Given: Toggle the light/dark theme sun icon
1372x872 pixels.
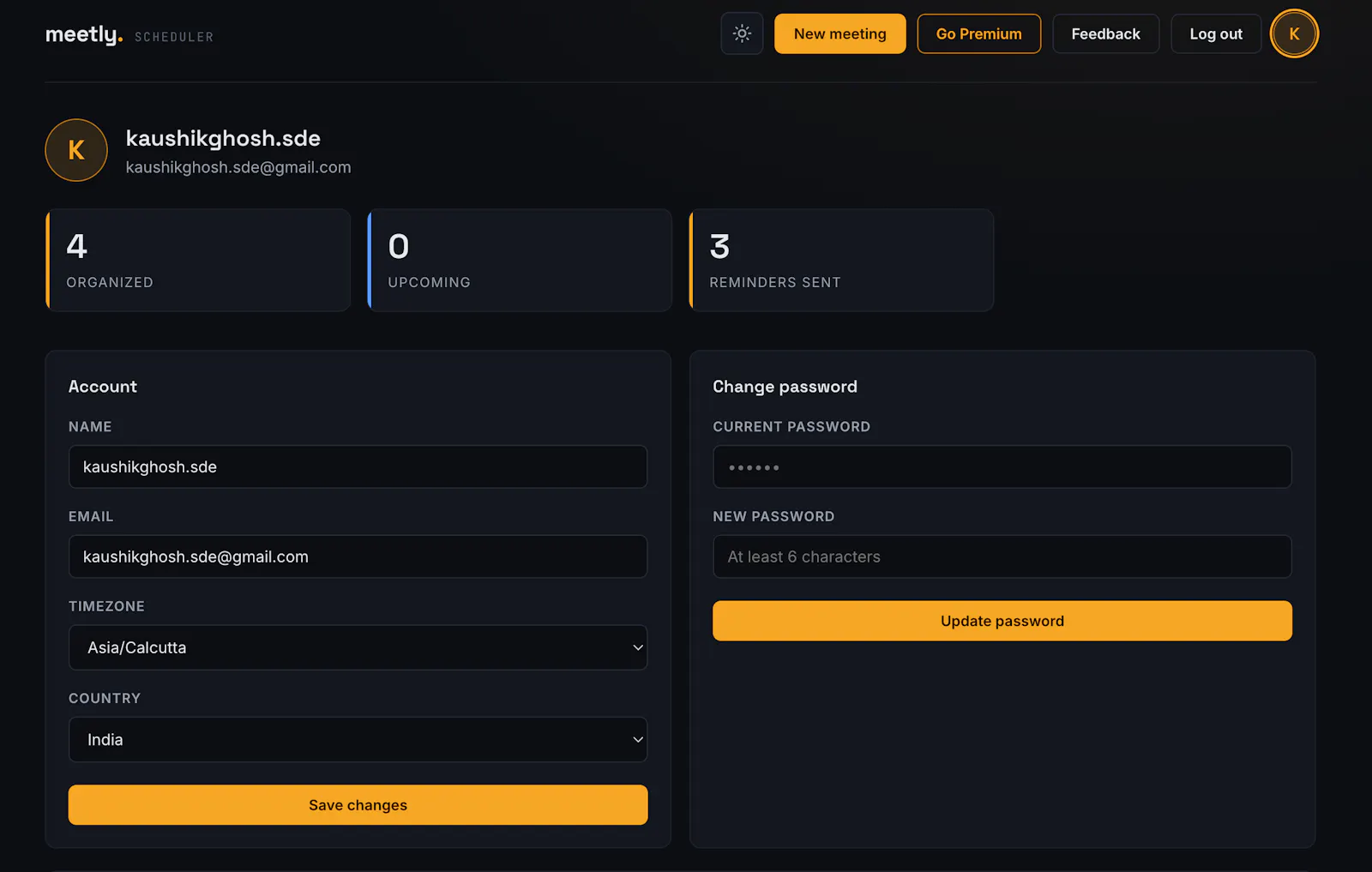Looking at the screenshot, I should 742,34.
